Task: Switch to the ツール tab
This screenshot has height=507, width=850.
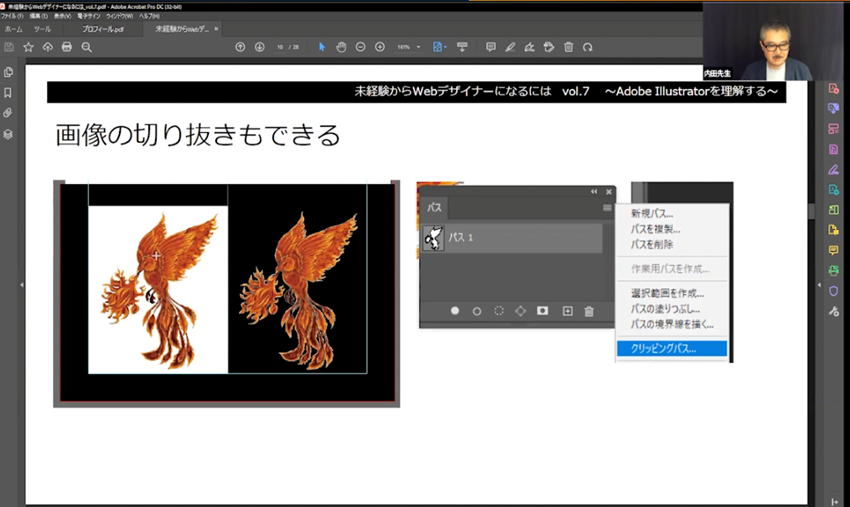Action: pos(42,29)
